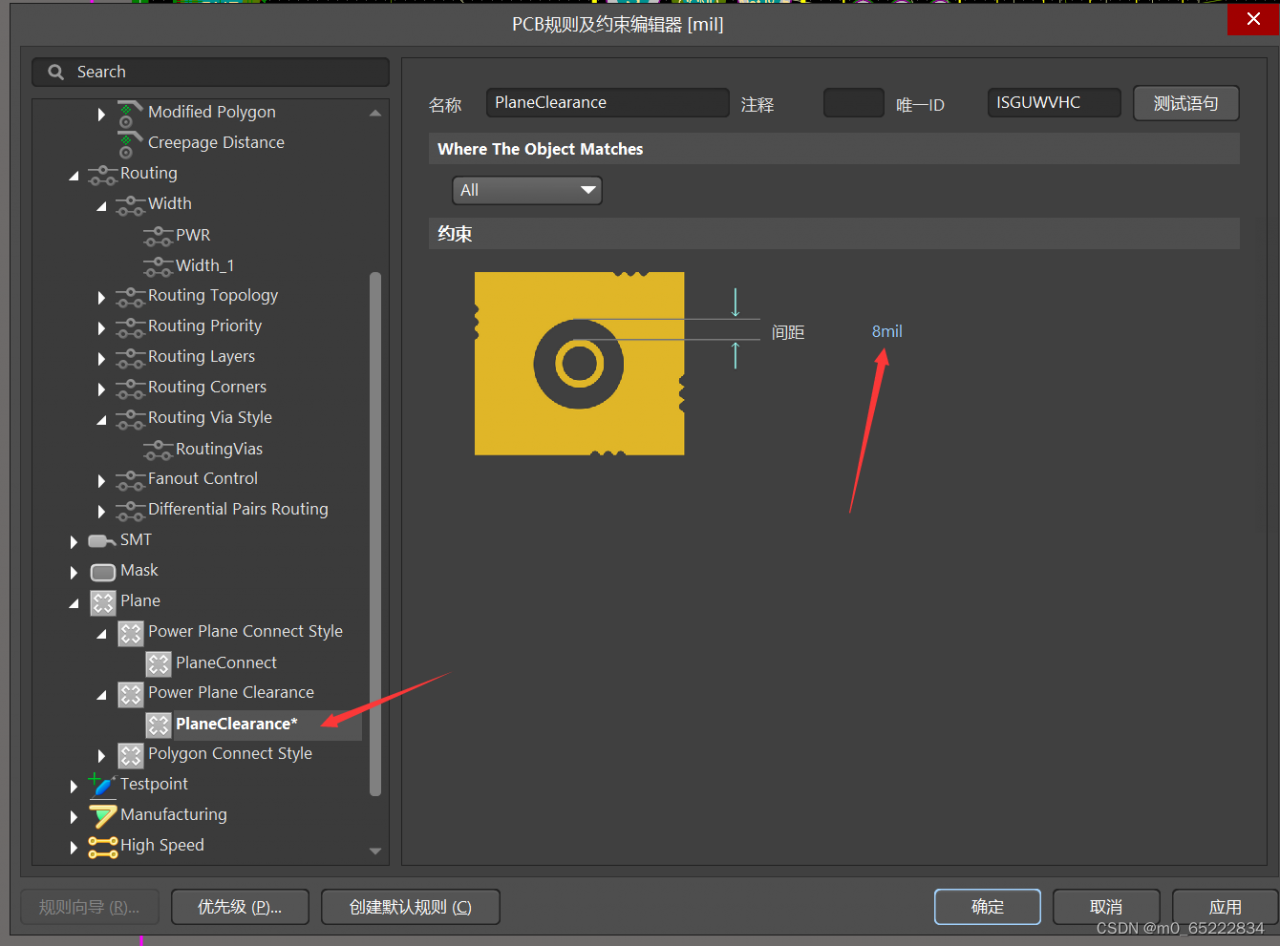Expand the Manufacturing category
The width and height of the screenshot is (1280, 946).
74,816
